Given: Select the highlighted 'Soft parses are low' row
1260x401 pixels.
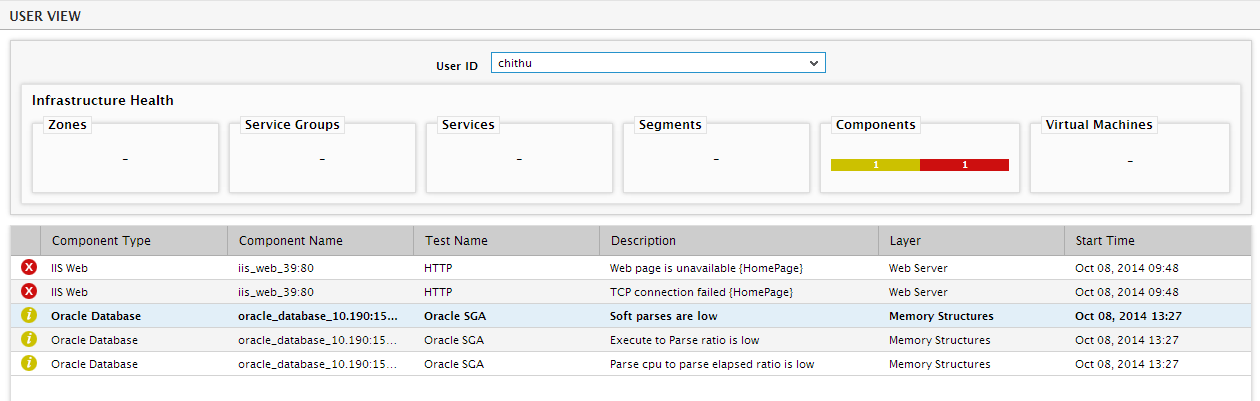Looking at the screenshot, I should (630, 316).
